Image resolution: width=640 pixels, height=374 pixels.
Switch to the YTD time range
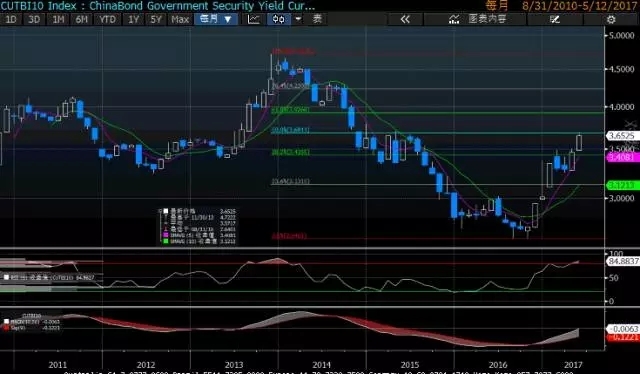(107, 19)
